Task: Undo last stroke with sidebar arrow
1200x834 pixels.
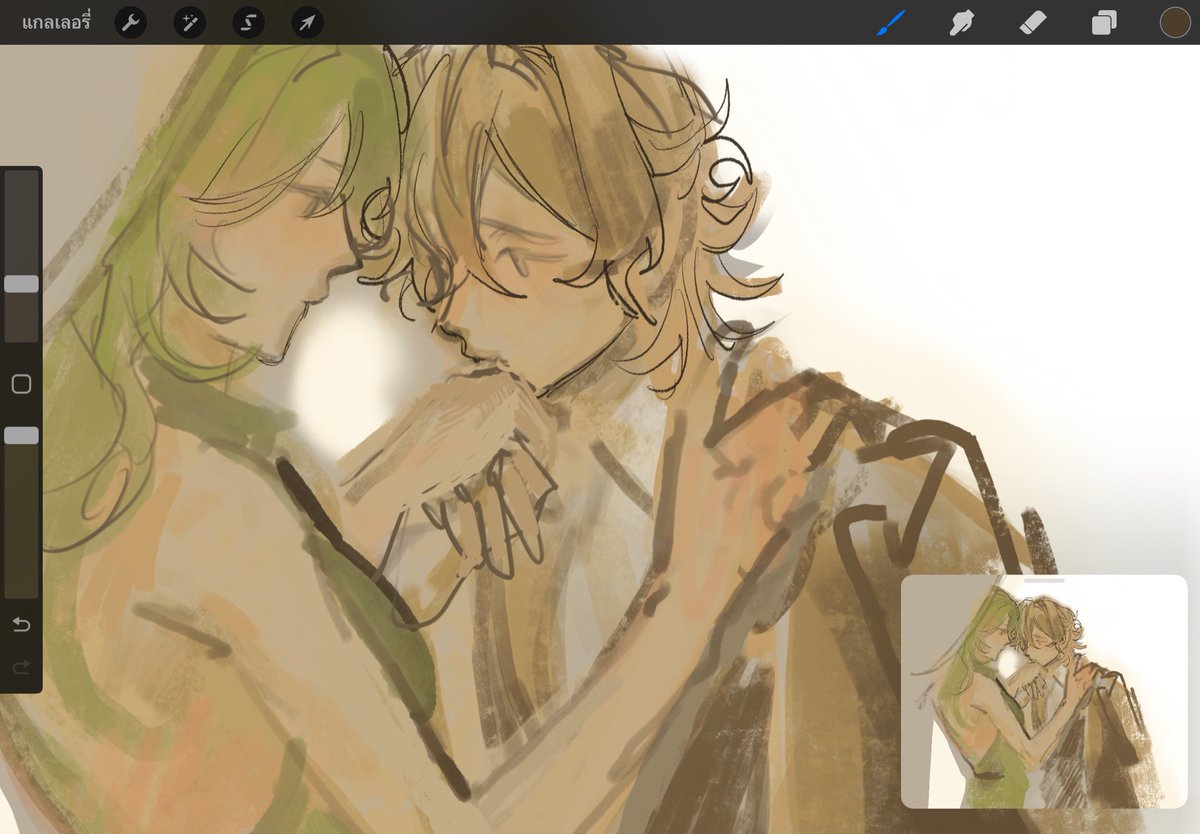Action: click(x=21, y=625)
